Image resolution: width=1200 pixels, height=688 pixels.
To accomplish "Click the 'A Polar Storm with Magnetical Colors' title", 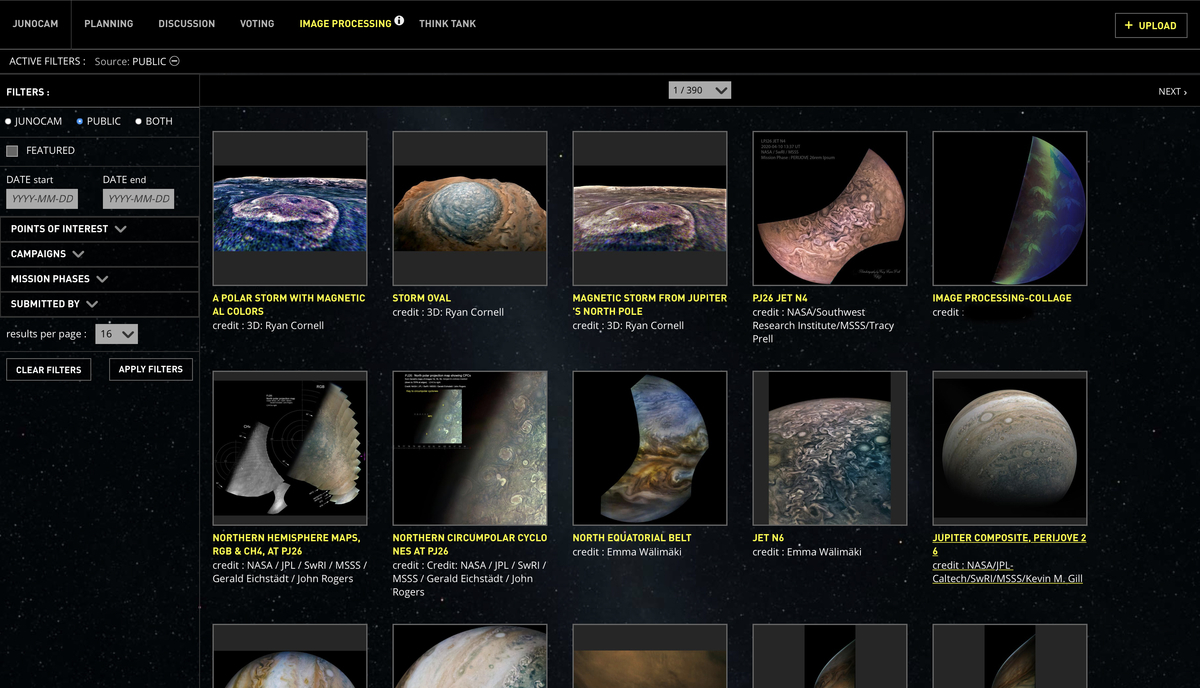I will [289, 305].
